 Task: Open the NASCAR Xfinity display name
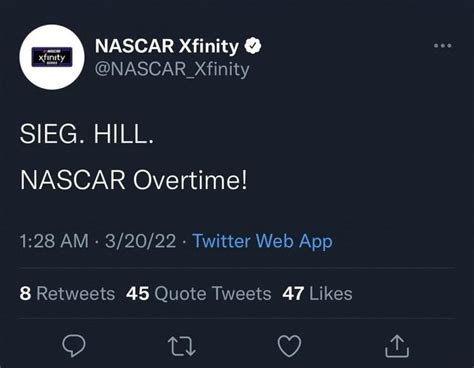167,46
